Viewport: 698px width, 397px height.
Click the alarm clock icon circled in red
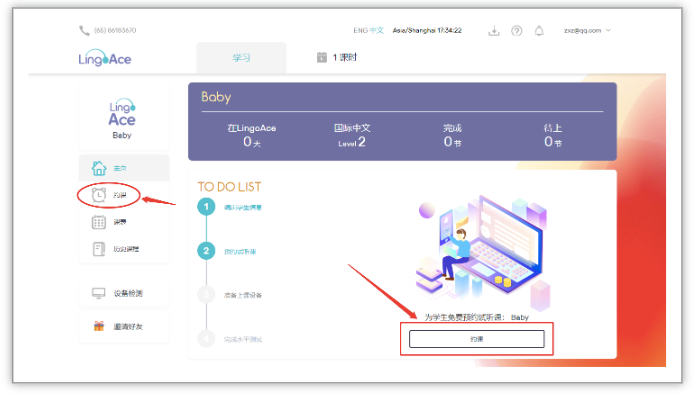(99, 195)
